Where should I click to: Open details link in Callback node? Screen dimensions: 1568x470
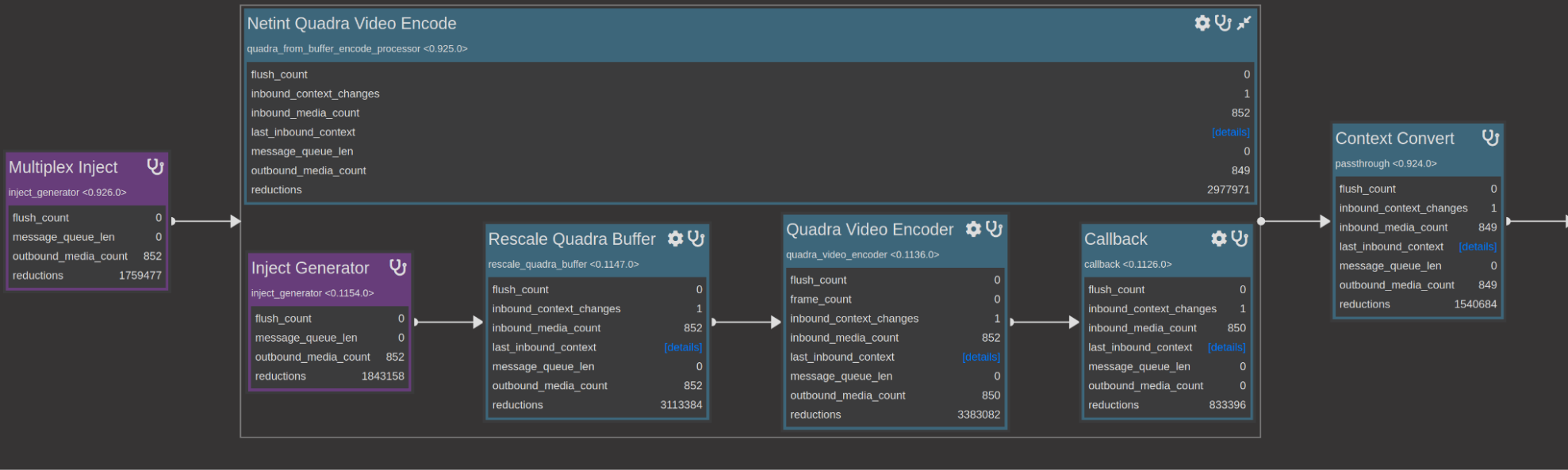1226,347
